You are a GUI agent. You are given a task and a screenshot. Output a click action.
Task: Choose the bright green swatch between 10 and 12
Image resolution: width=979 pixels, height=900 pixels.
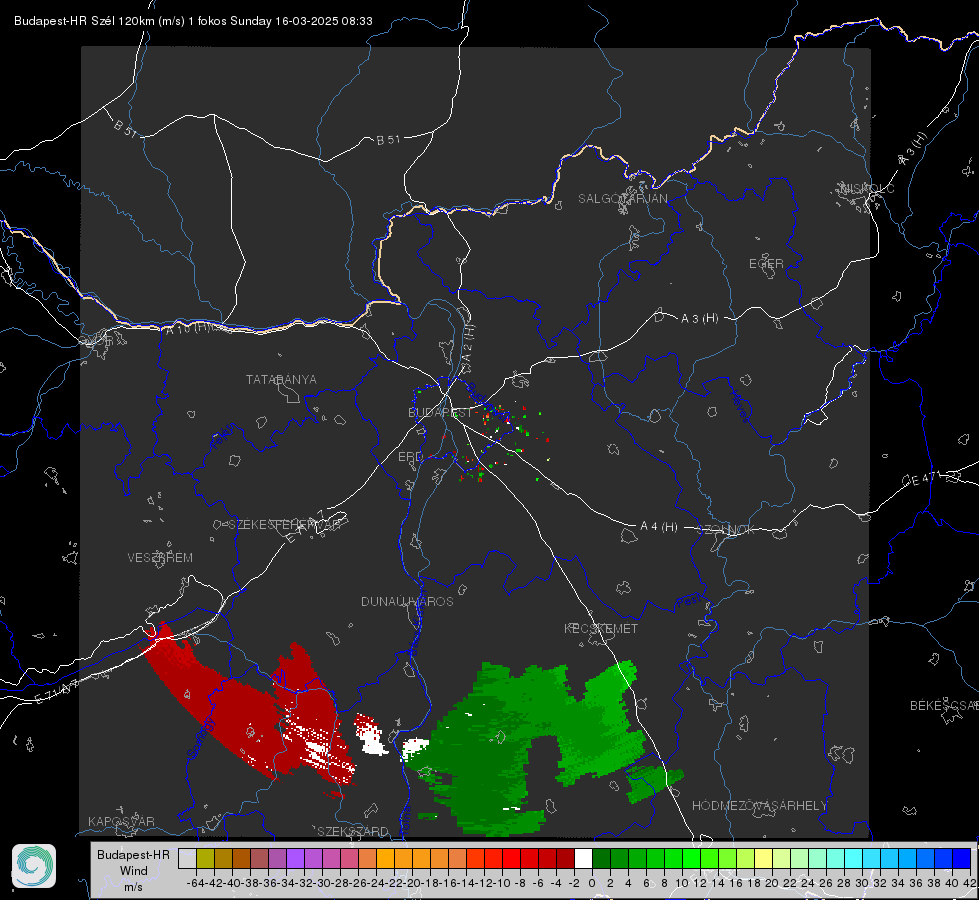691,859
